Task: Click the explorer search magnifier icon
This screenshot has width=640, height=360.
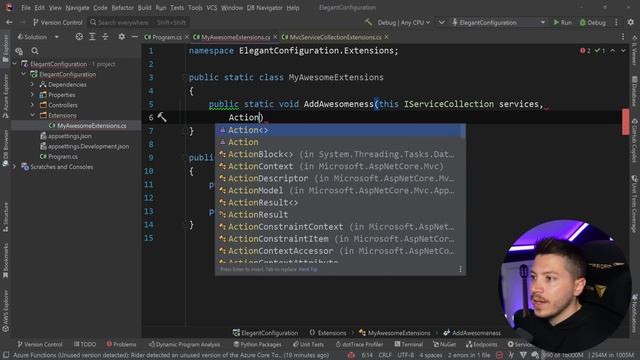Action: (x=35, y=51)
